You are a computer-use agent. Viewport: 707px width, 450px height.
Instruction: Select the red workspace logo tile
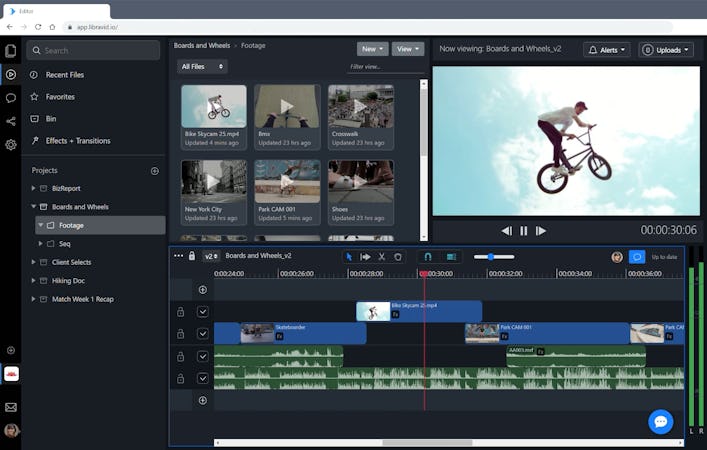pos(11,374)
